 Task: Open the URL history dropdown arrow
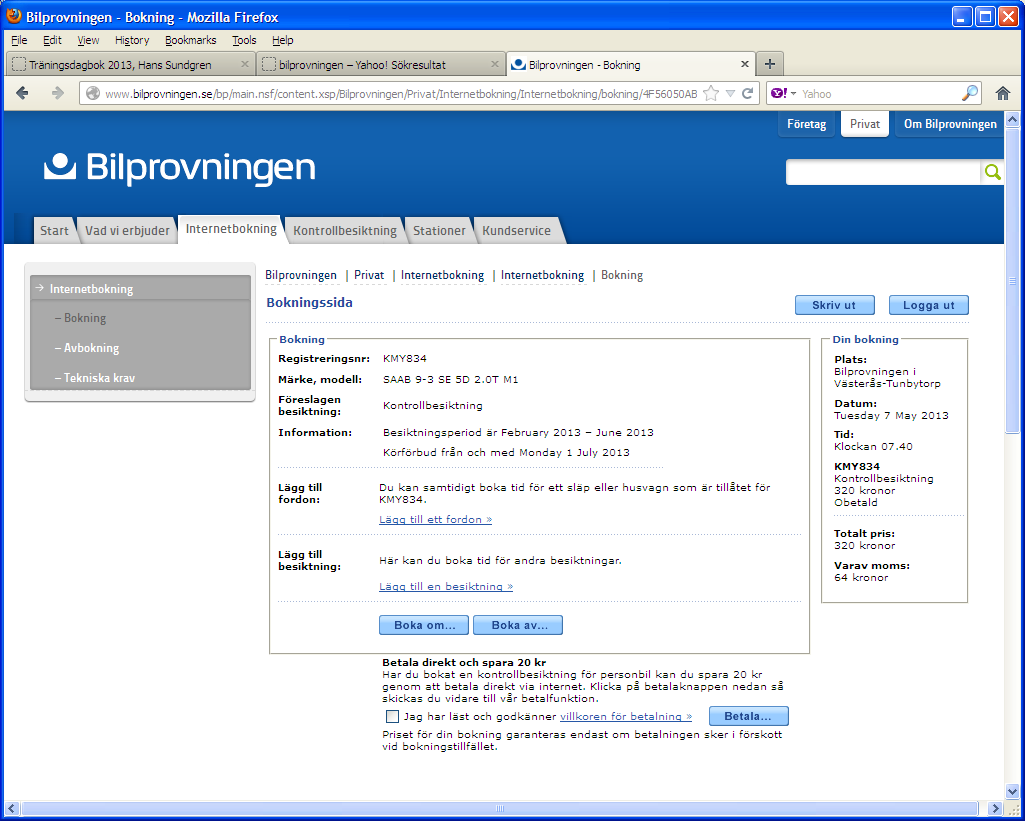pyautogui.click(x=730, y=93)
